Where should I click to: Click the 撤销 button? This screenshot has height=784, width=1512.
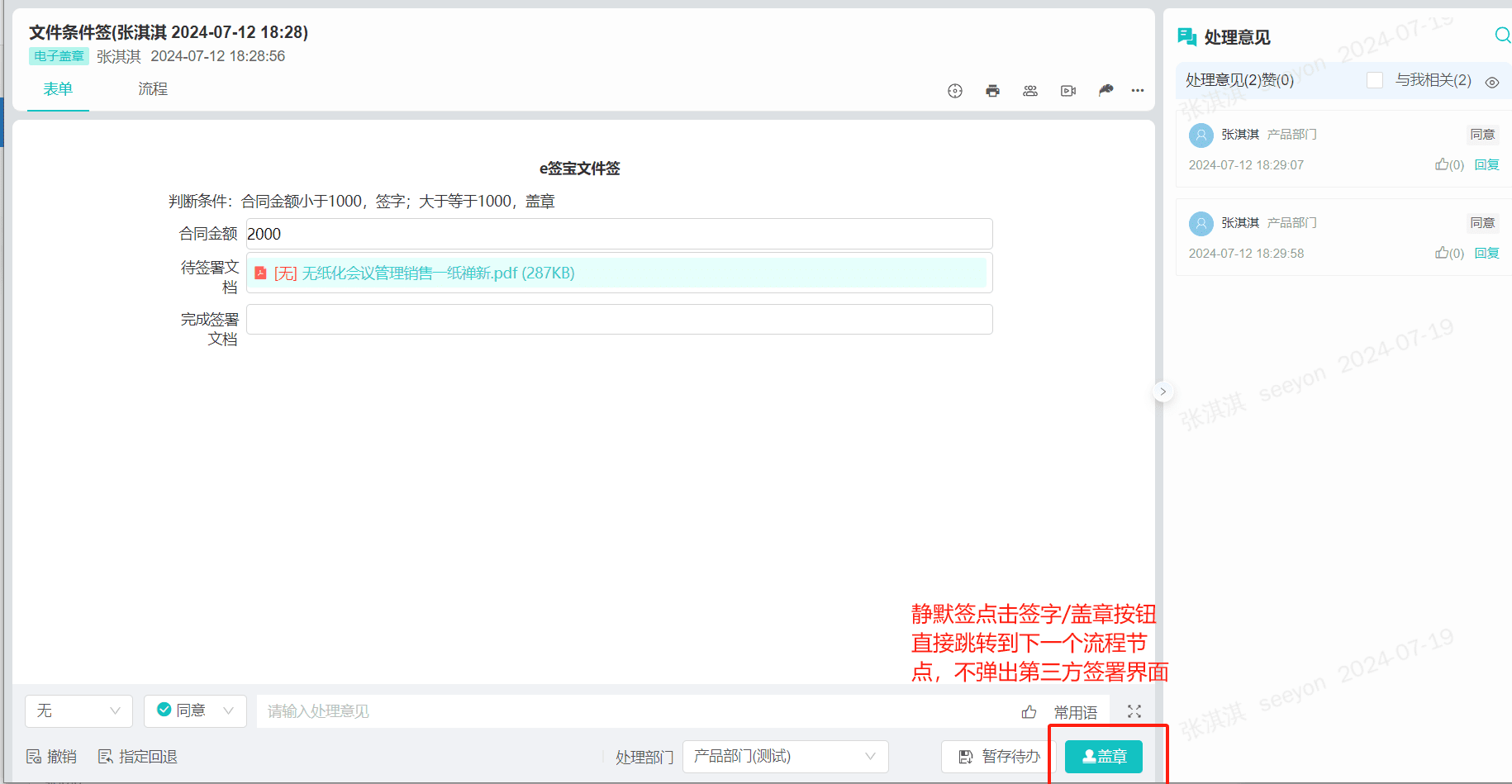pyautogui.click(x=51, y=757)
